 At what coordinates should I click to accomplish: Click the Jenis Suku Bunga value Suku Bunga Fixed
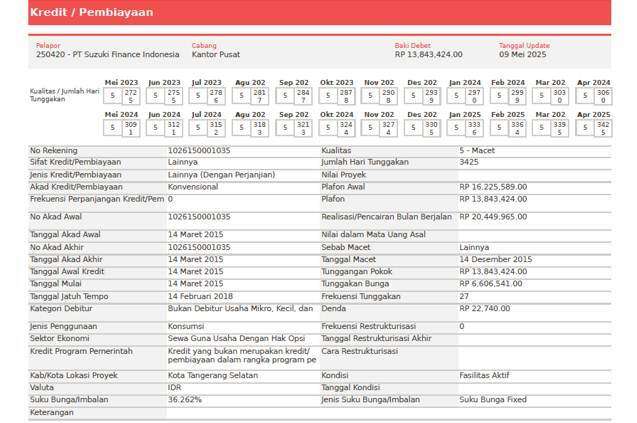tap(493, 400)
